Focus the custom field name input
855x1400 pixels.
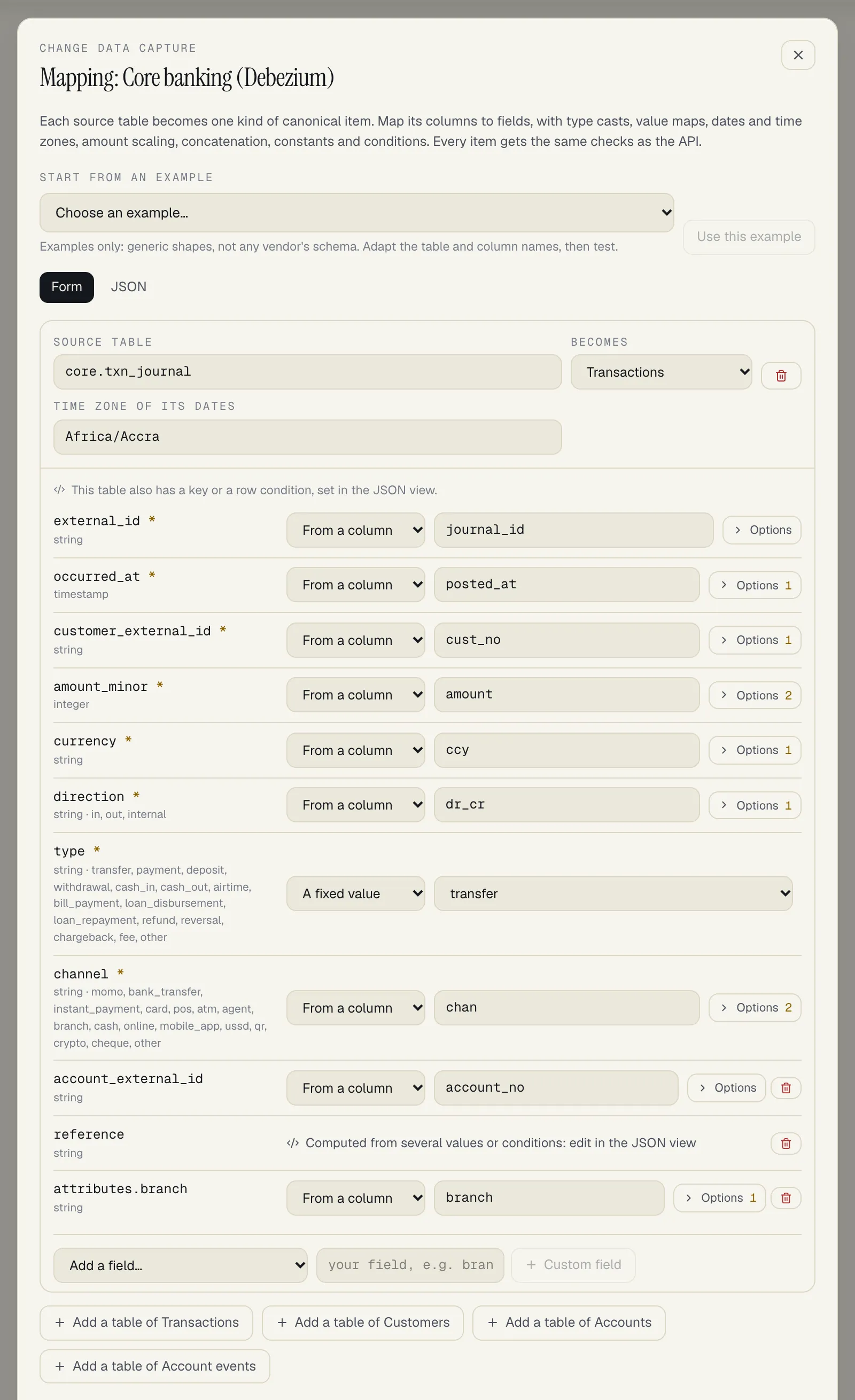pyautogui.click(x=410, y=1265)
